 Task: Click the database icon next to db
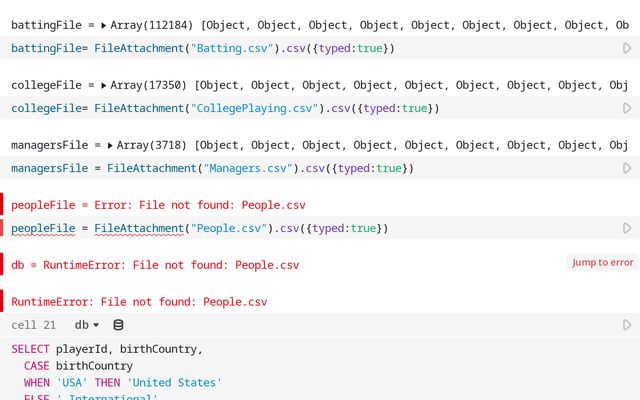119,325
